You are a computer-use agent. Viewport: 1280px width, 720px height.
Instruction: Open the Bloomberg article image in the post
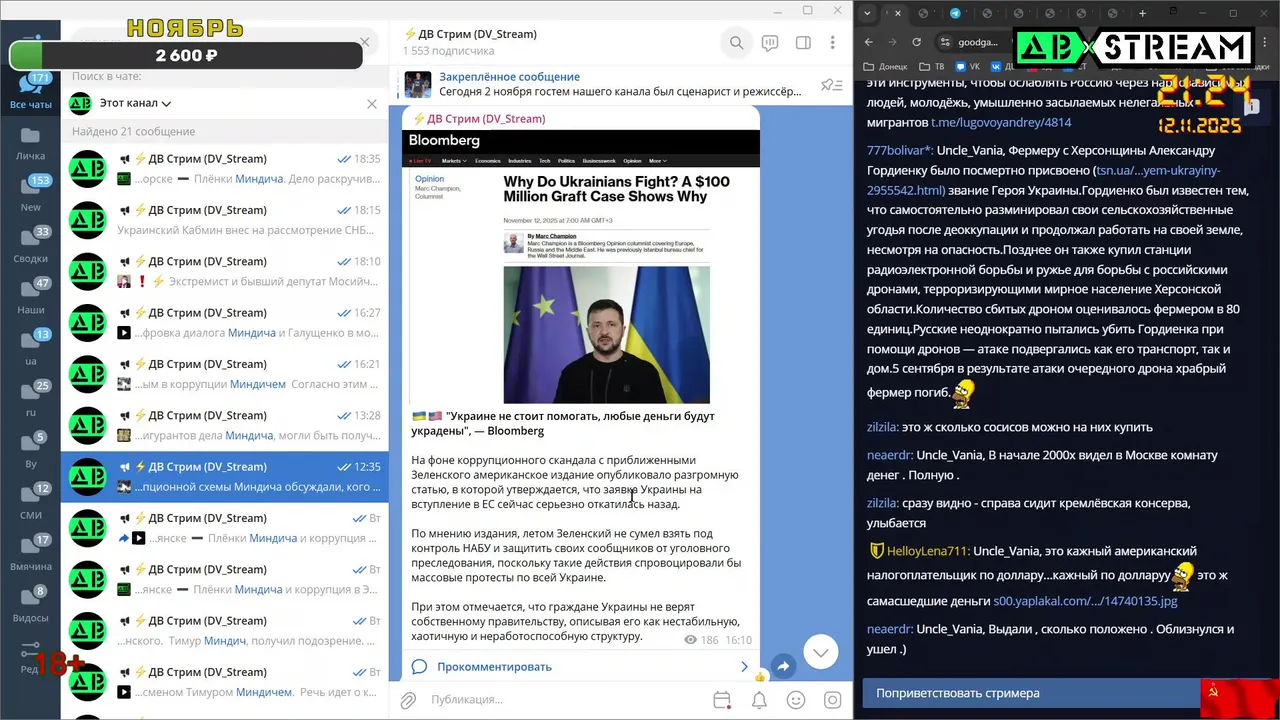point(582,267)
